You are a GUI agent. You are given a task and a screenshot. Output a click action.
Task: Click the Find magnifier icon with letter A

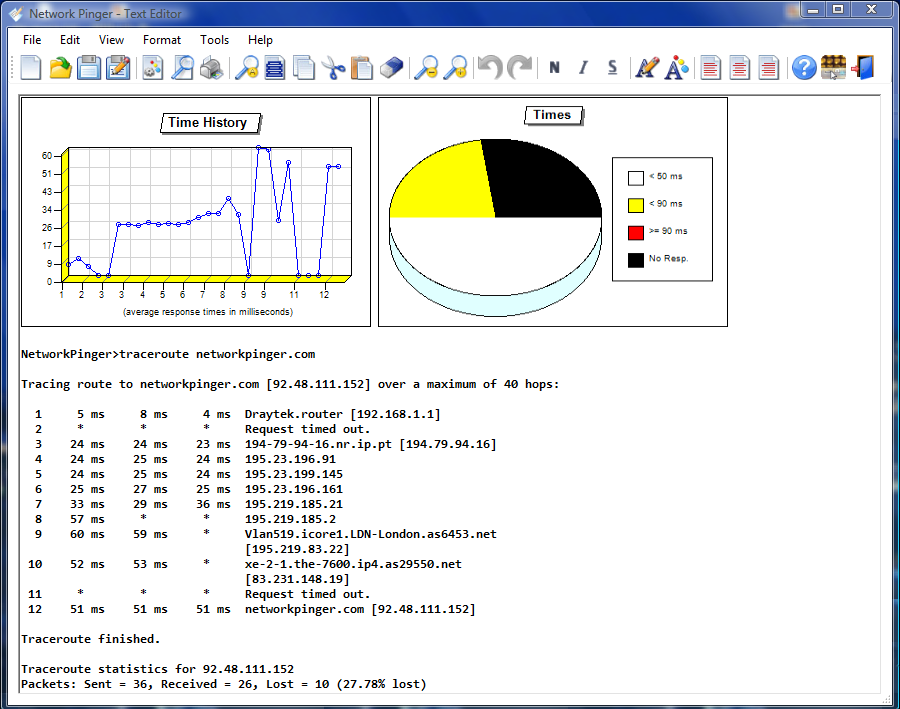pos(246,68)
